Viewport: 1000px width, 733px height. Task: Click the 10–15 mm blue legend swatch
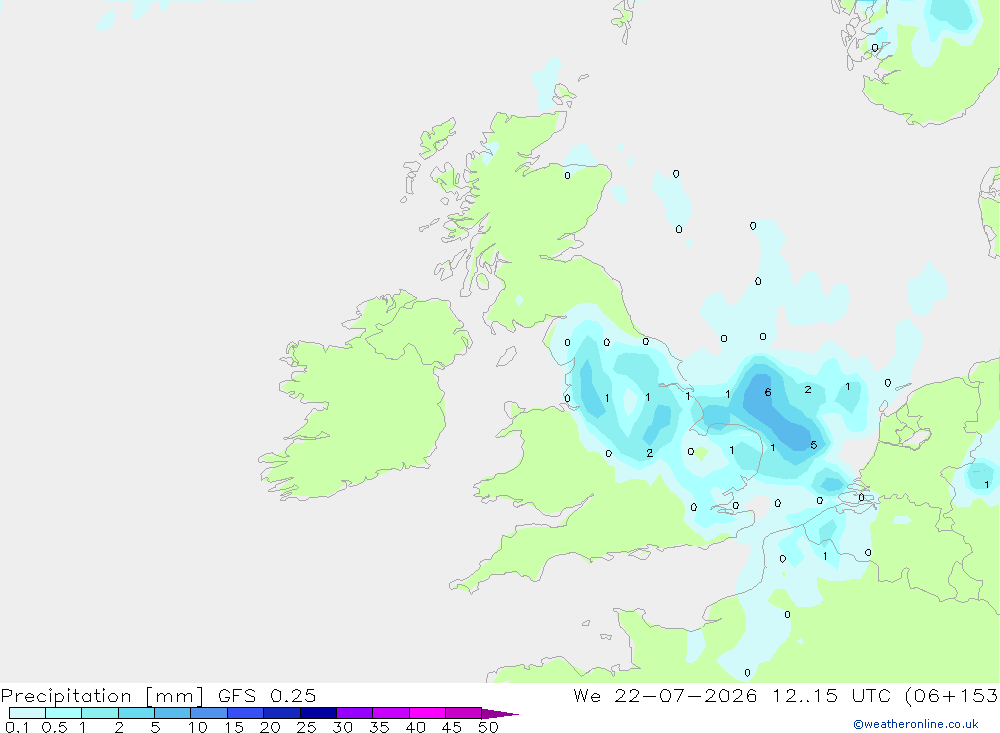209,713
